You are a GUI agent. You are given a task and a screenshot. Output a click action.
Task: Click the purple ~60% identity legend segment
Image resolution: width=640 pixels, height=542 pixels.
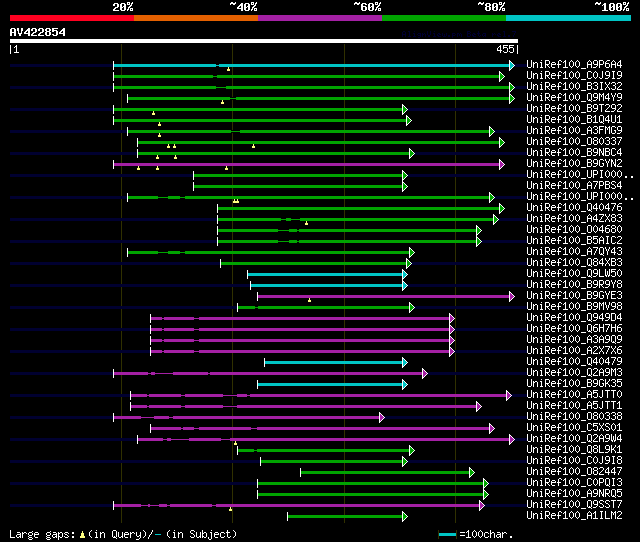coord(320,18)
